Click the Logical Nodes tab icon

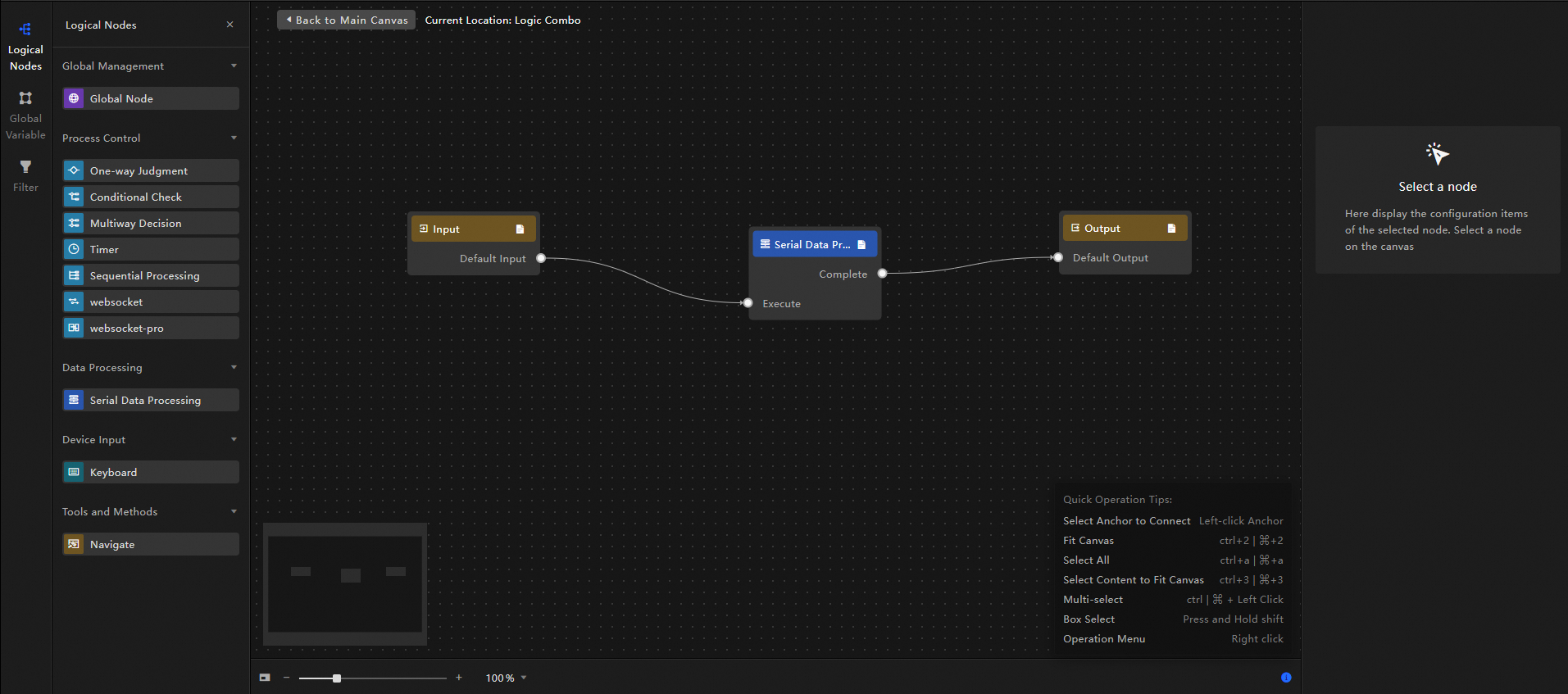[25, 29]
